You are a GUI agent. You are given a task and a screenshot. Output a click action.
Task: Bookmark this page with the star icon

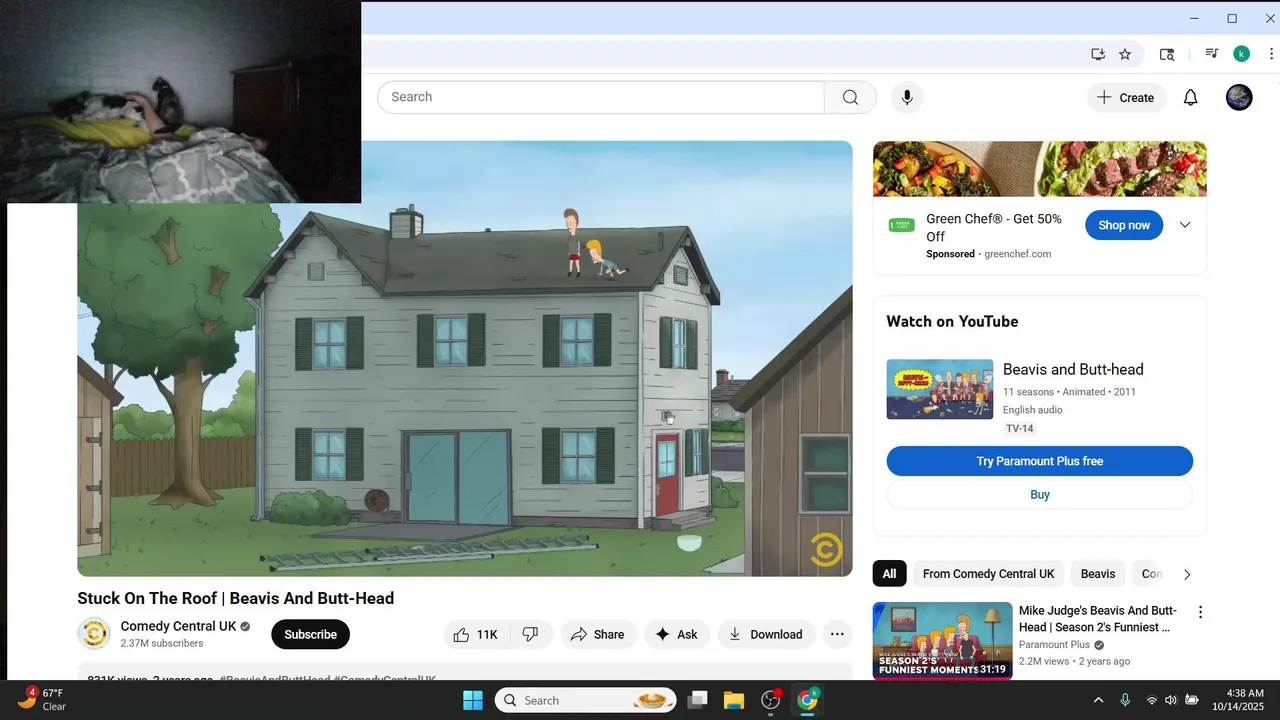pyautogui.click(x=1125, y=54)
